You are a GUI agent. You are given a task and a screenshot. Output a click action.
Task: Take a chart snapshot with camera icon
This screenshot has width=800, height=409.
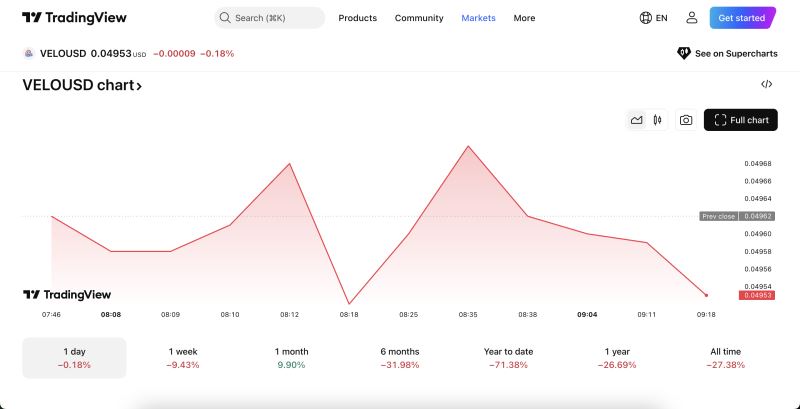point(686,120)
